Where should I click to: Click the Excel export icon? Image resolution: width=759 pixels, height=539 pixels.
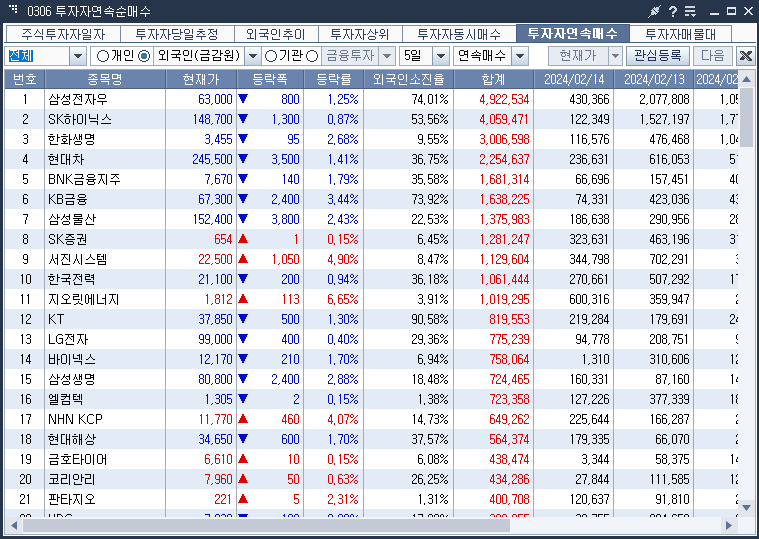pos(745,56)
